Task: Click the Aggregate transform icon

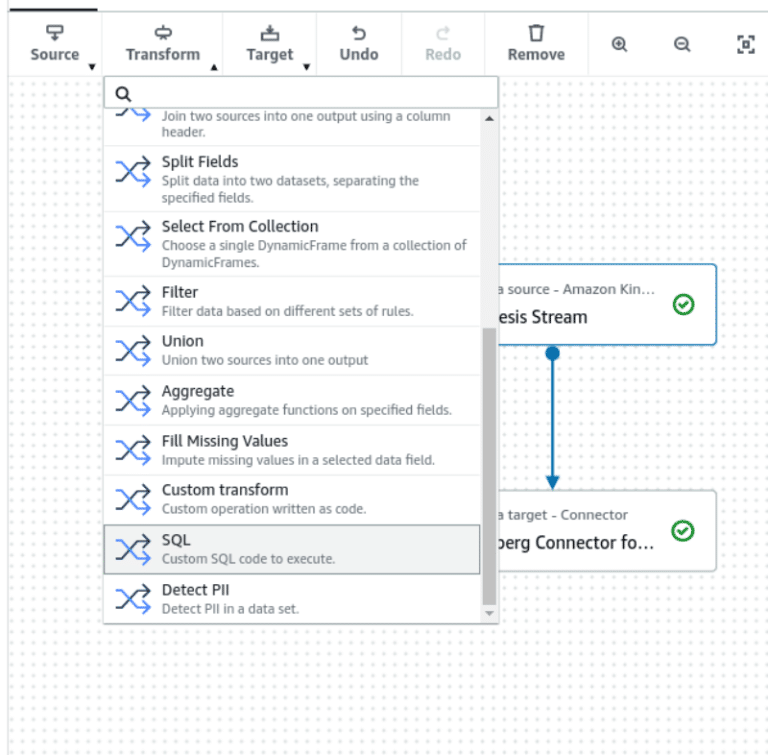Action: pyautogui.click(x=133, y=400)
